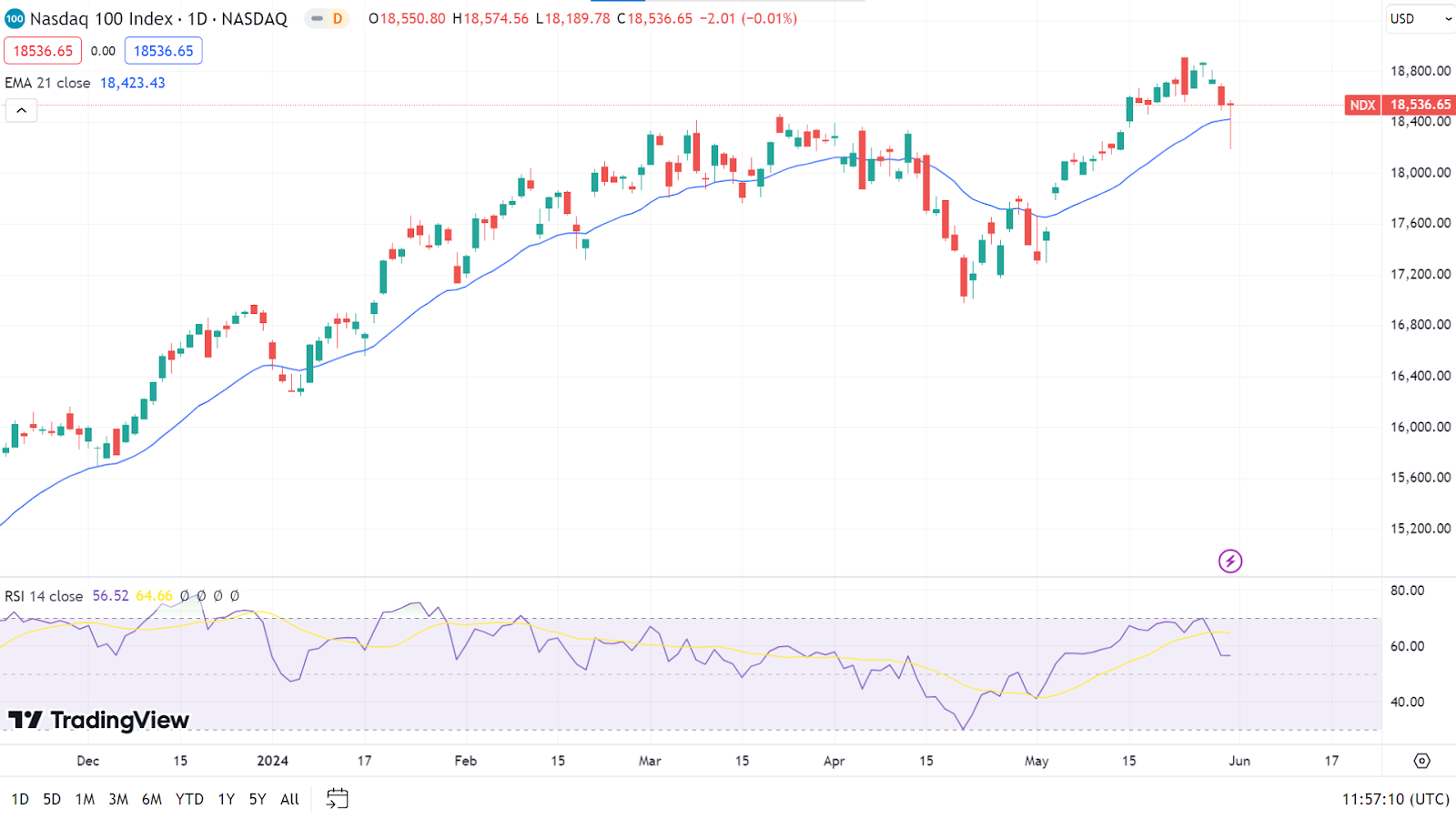
Task: Select the 5D time range
Action: coord(52,799)
